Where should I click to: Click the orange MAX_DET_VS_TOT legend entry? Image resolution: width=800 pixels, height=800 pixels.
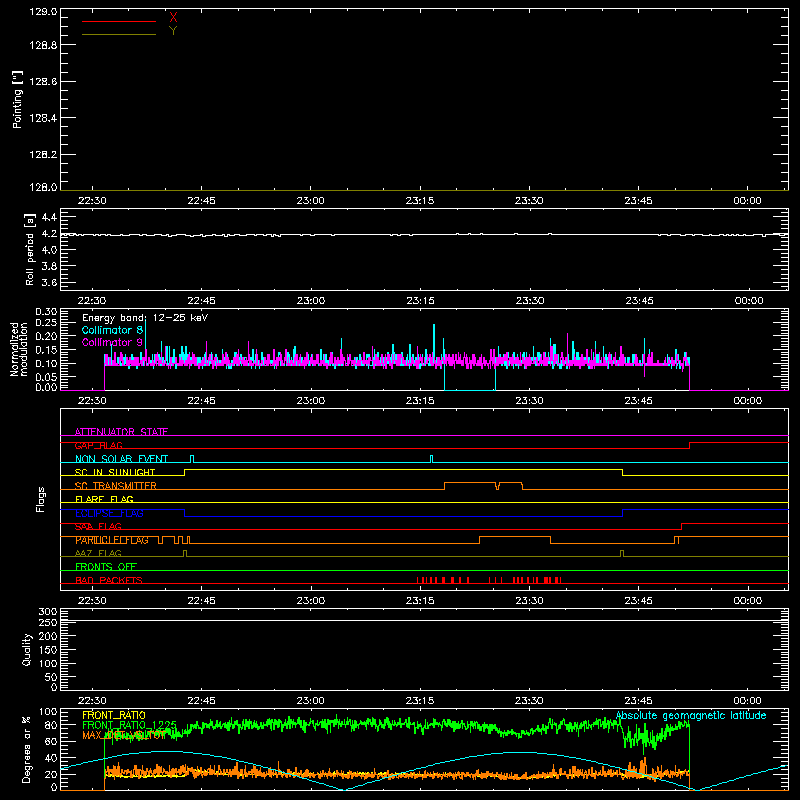coord(124,735)
